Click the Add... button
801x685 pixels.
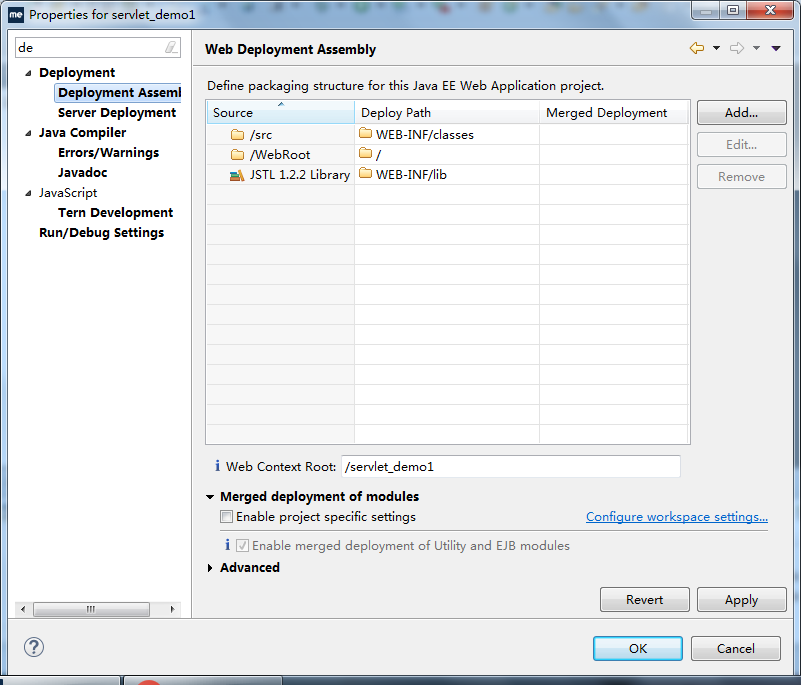click(741, 112)
